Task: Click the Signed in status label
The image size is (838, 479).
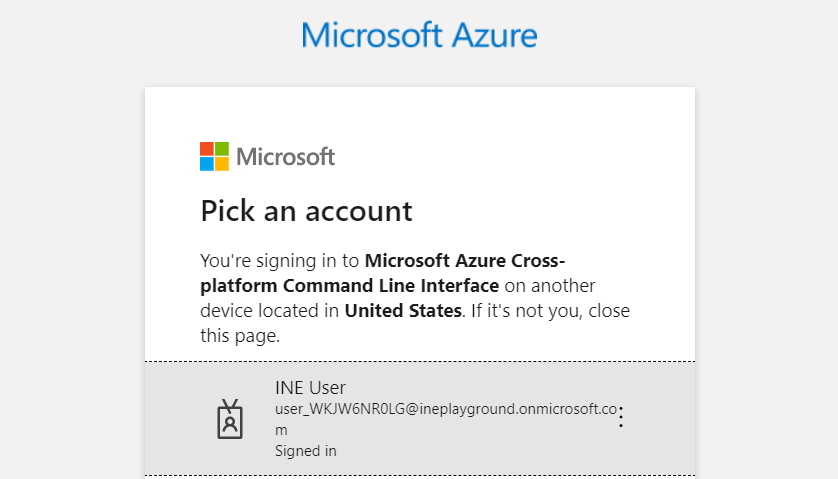Action: click(x=305, y=451)
